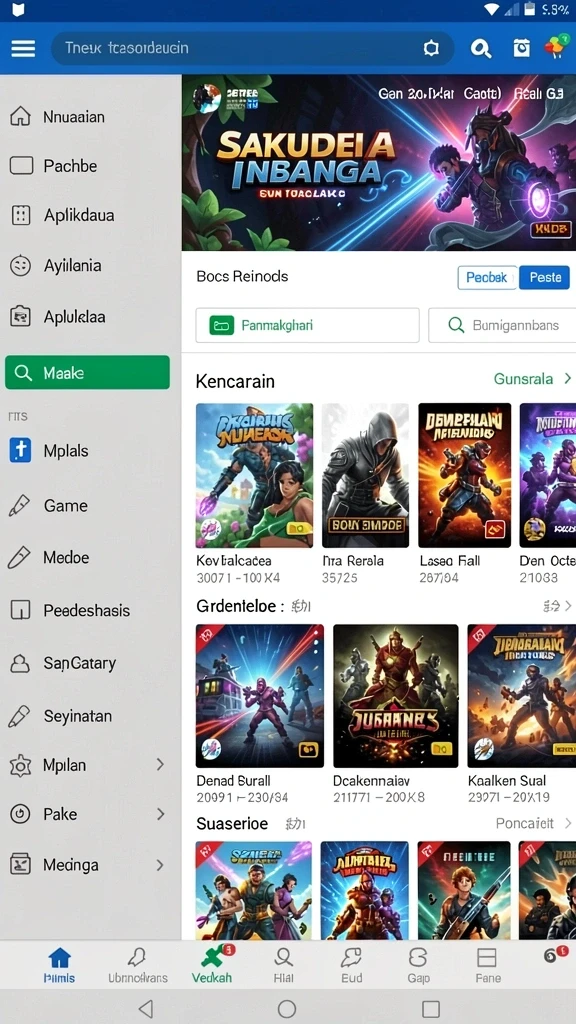This screenshot has height=1024, width=576.
Task: Select the green Maake sidebar item
Action: point(88,373)
